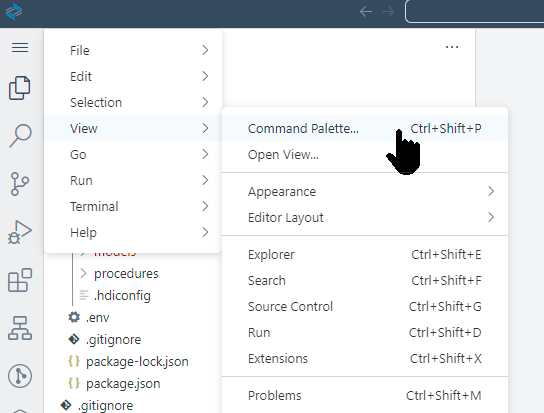This screenshot has width=544, height=413.
Task: Open the .hdiconfig file
Action: 122,295
